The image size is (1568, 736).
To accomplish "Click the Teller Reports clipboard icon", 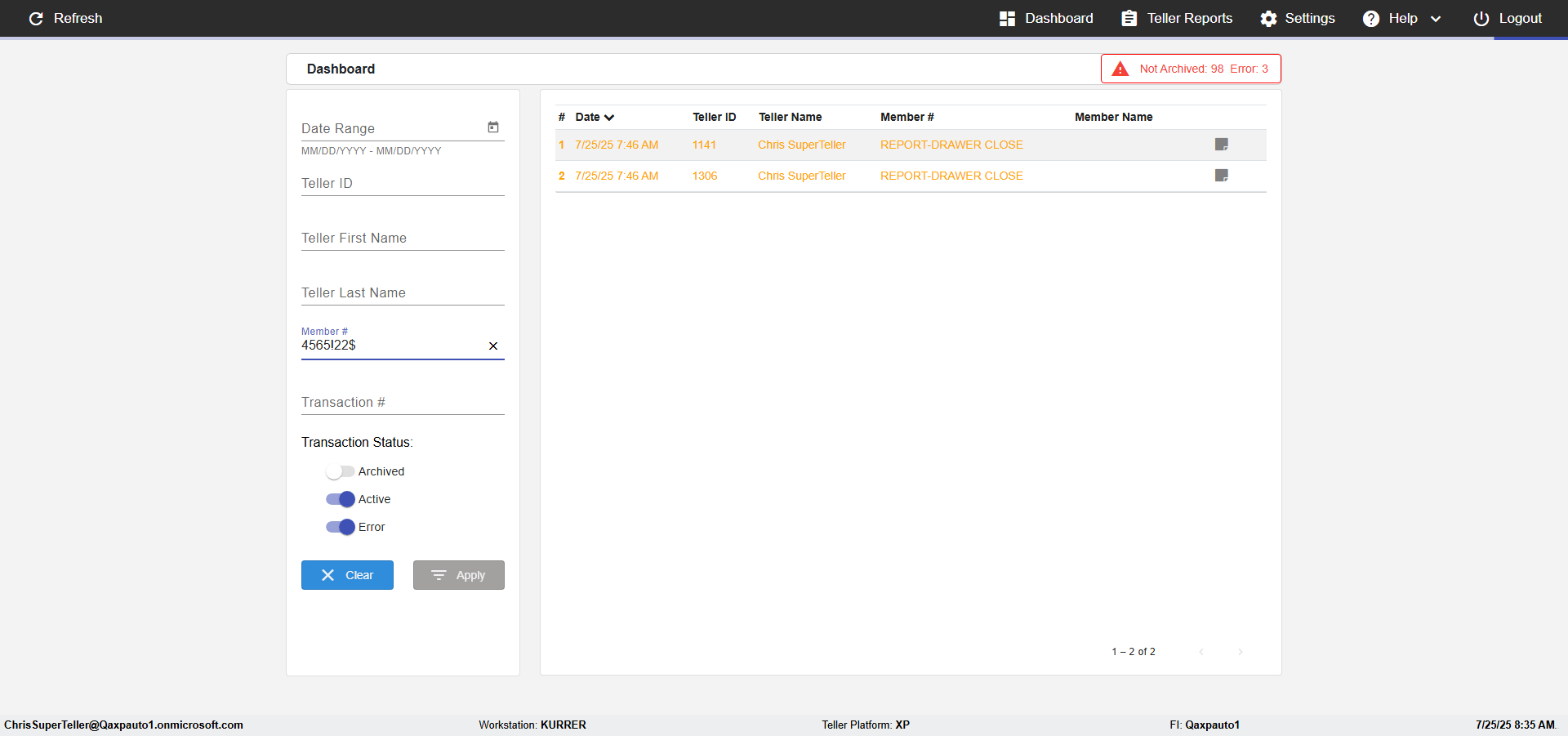I will (x=1129, y=18).
